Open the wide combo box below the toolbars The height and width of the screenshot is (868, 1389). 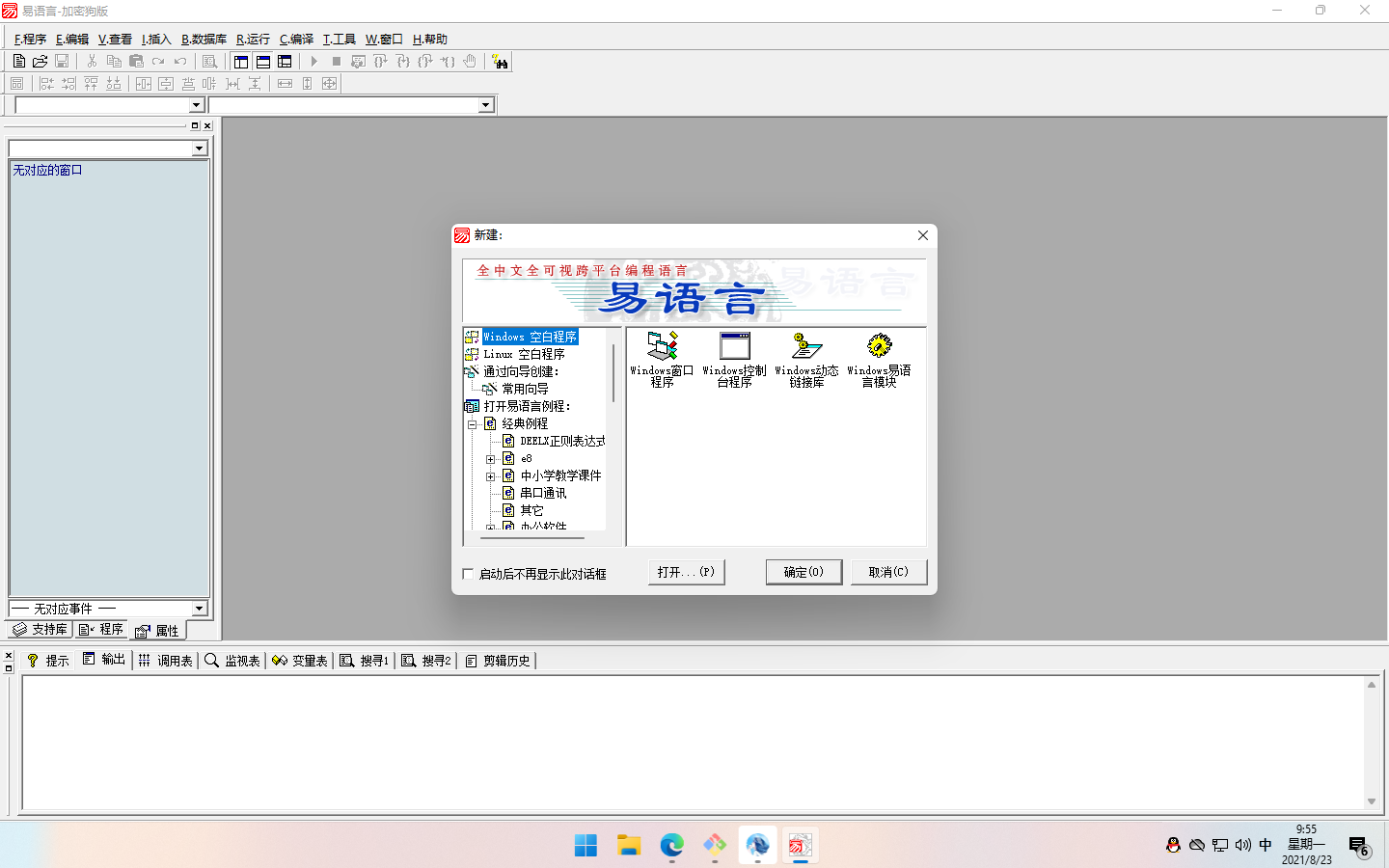(486, 105)
